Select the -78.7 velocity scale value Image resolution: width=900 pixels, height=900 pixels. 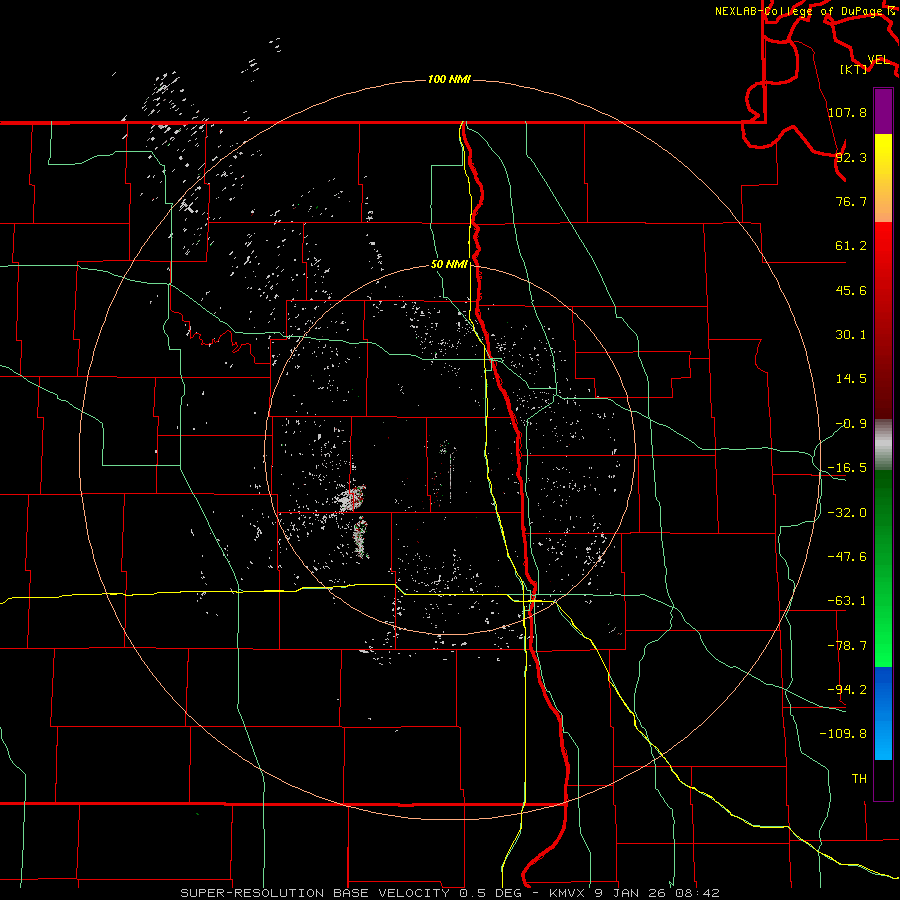tap(847, 646)
